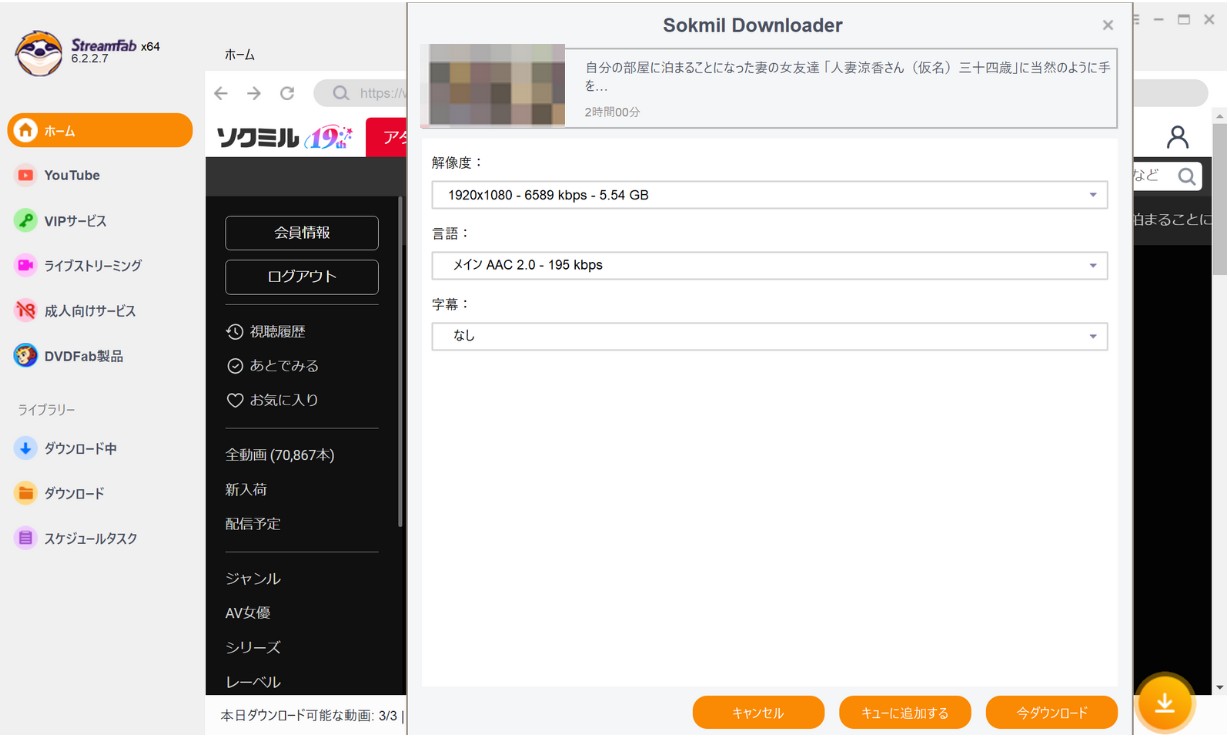Click the downloading arrow icon
The width and height of the screenshot is (1229, 737).
(x=26, y=449)
